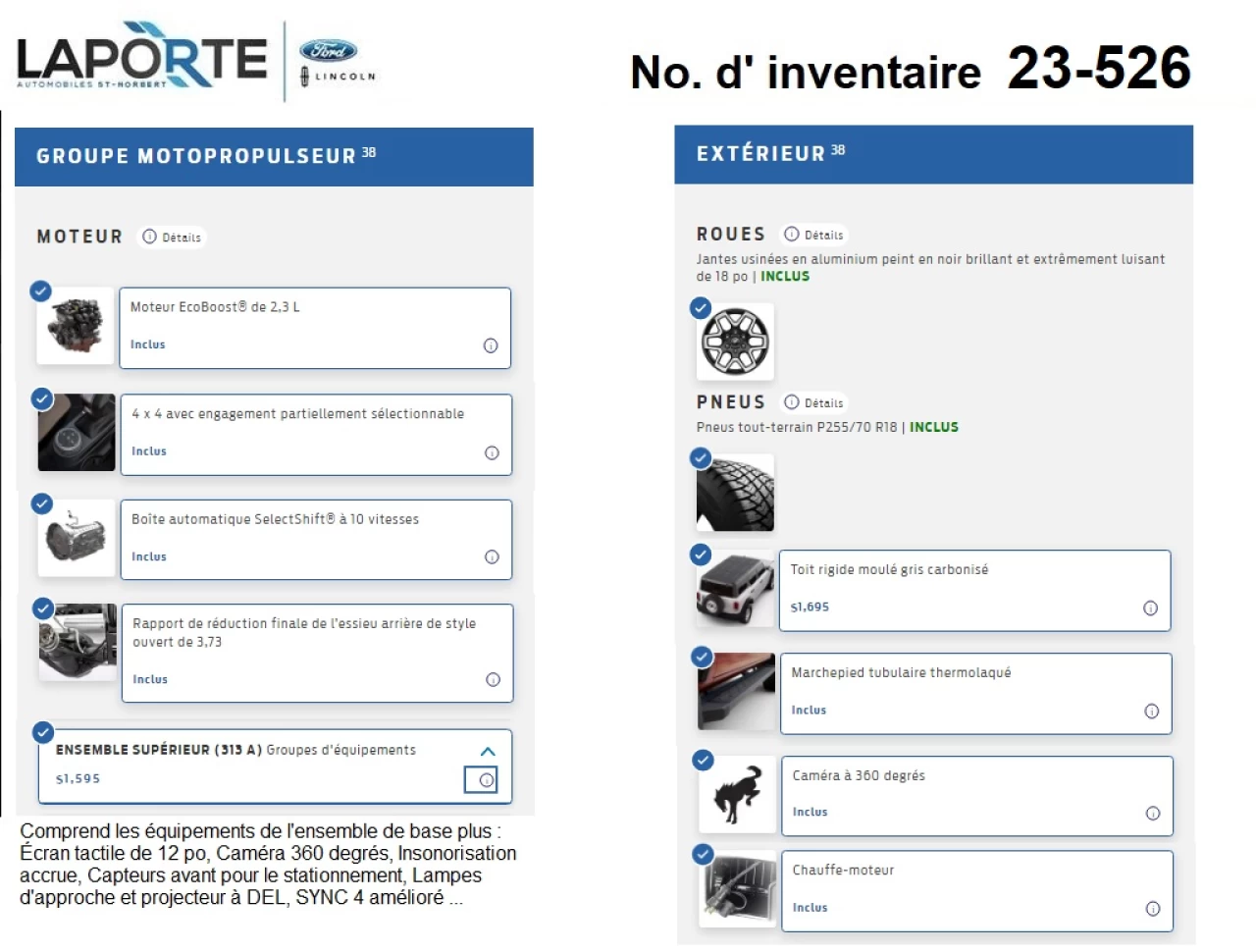Open Détails next to Pneus heading
Image resolution: width=1256 pixels, height=952 pixels.
814,403
